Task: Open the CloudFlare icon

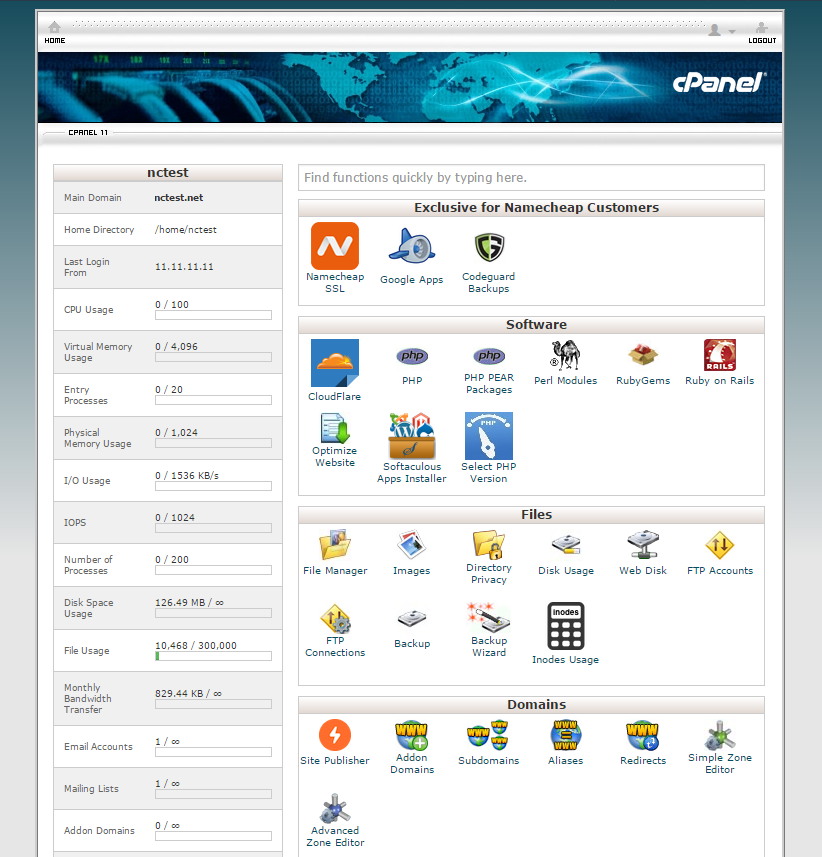Action: click(334, 363)
